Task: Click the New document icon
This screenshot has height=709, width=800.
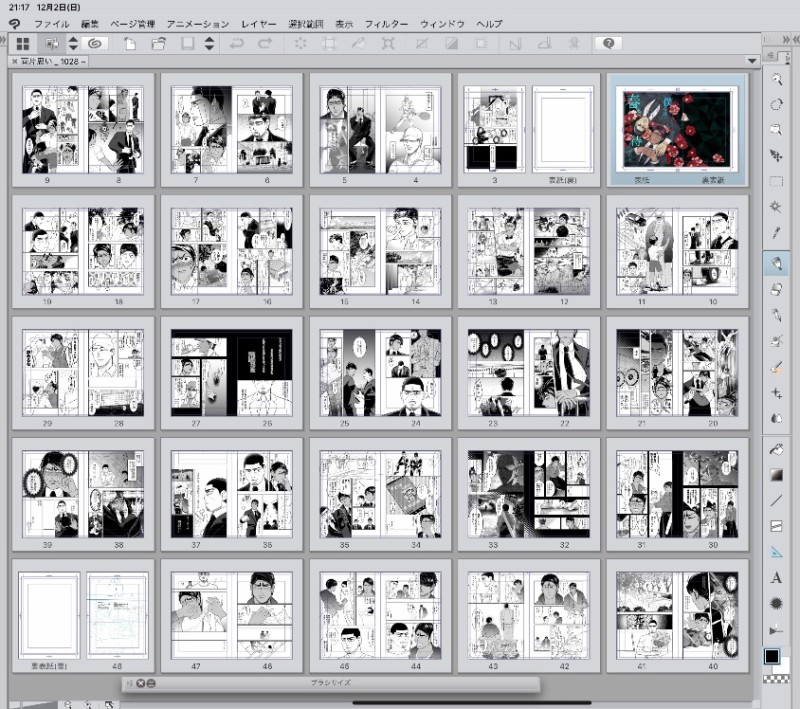Action: [130, 44]
